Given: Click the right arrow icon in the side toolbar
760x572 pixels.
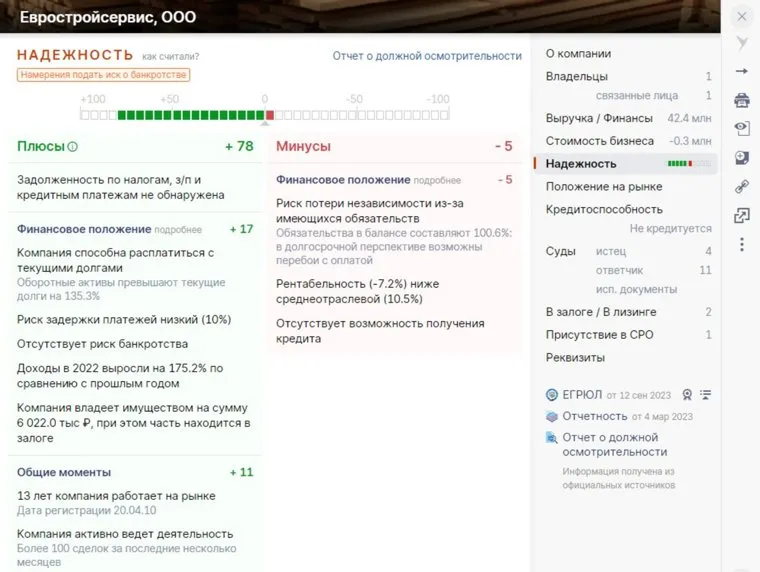Looking at the screenshot, I should click(x=741, y=72).
